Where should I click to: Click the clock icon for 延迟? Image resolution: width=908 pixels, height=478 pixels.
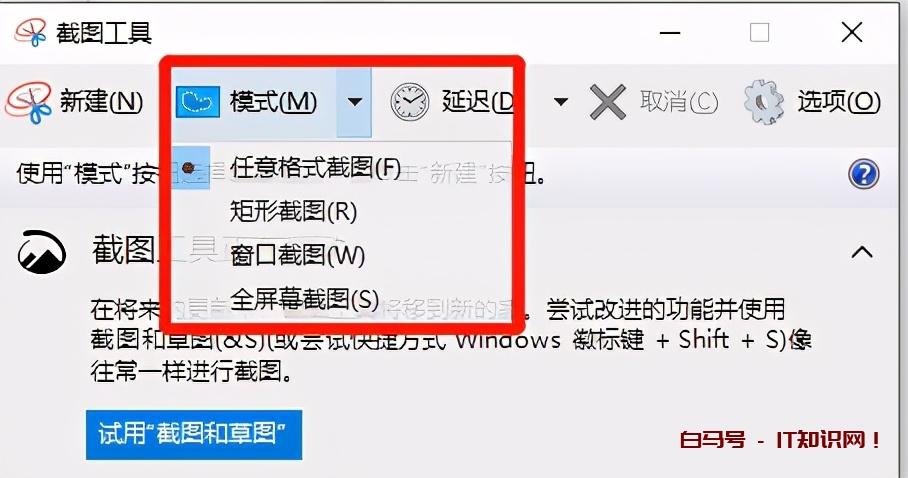coord(409,102)
